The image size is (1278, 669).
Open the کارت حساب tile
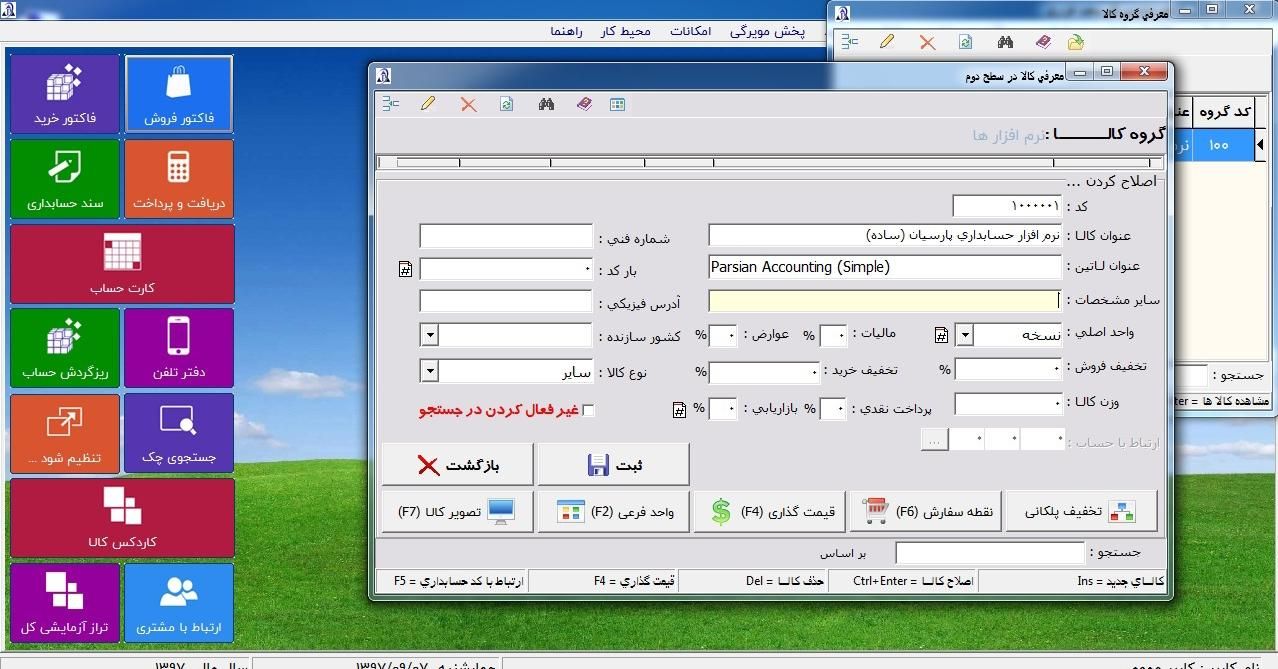(x=122, y=264)
